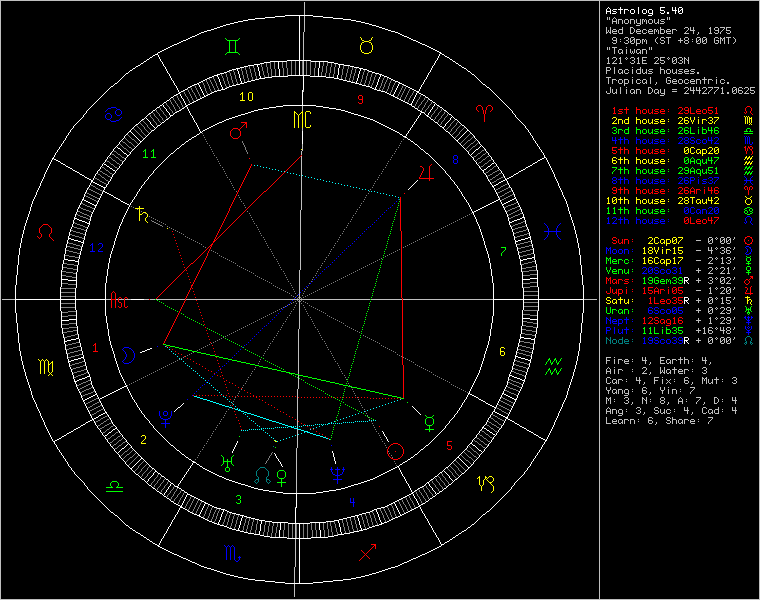Click the Virgo zodiac glyph on the outer ring

46,367
